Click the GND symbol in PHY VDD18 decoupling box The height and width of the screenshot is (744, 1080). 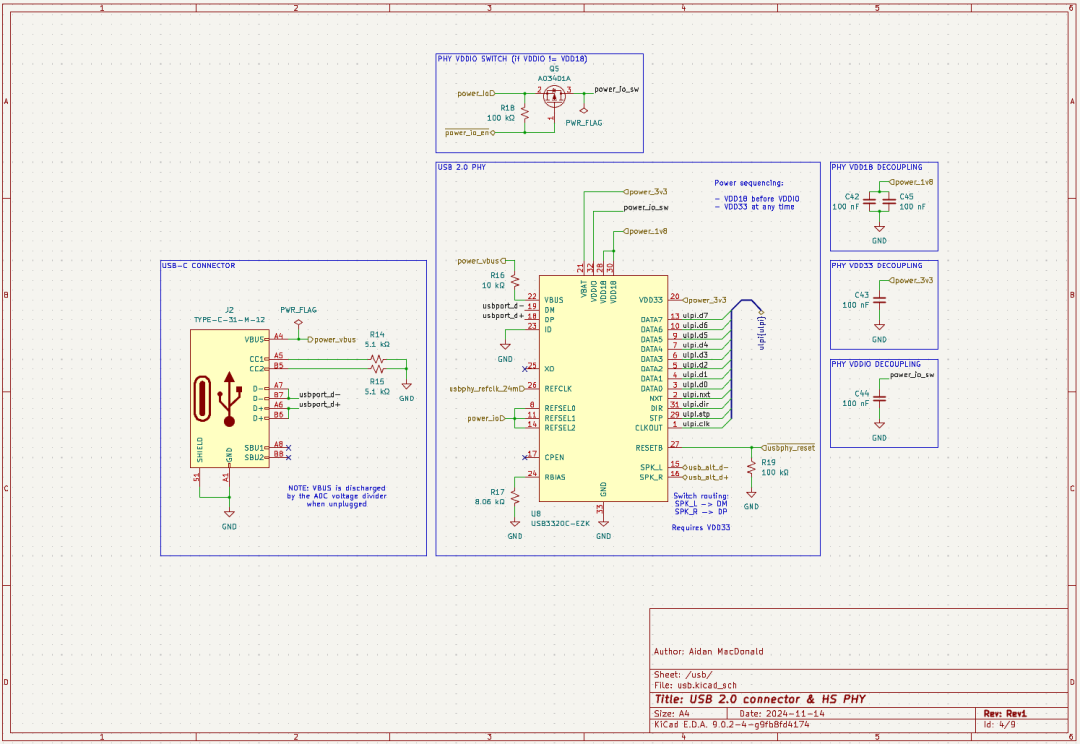[880, 229]
